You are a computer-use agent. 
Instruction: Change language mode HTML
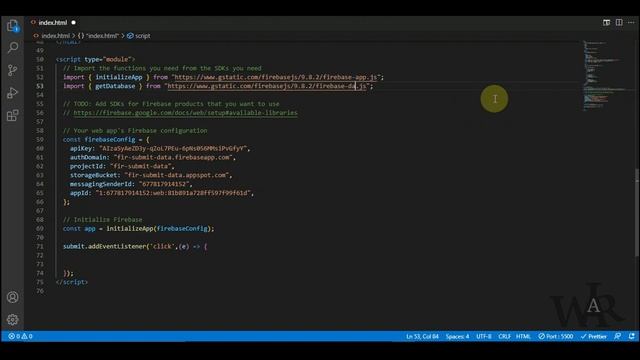[x=523, y=336]
